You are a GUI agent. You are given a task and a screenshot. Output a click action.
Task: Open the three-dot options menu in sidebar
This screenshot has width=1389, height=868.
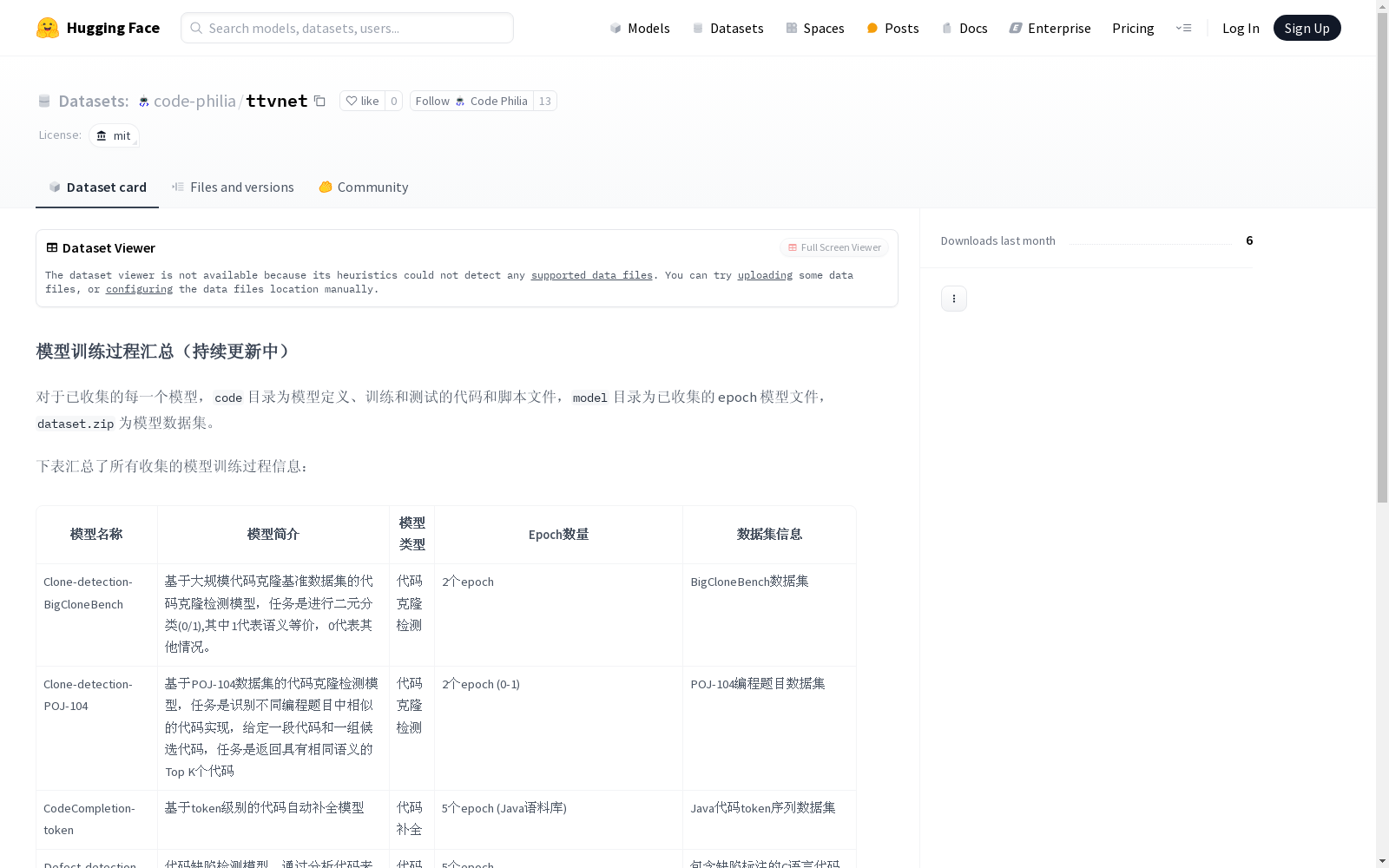[953, 299]
